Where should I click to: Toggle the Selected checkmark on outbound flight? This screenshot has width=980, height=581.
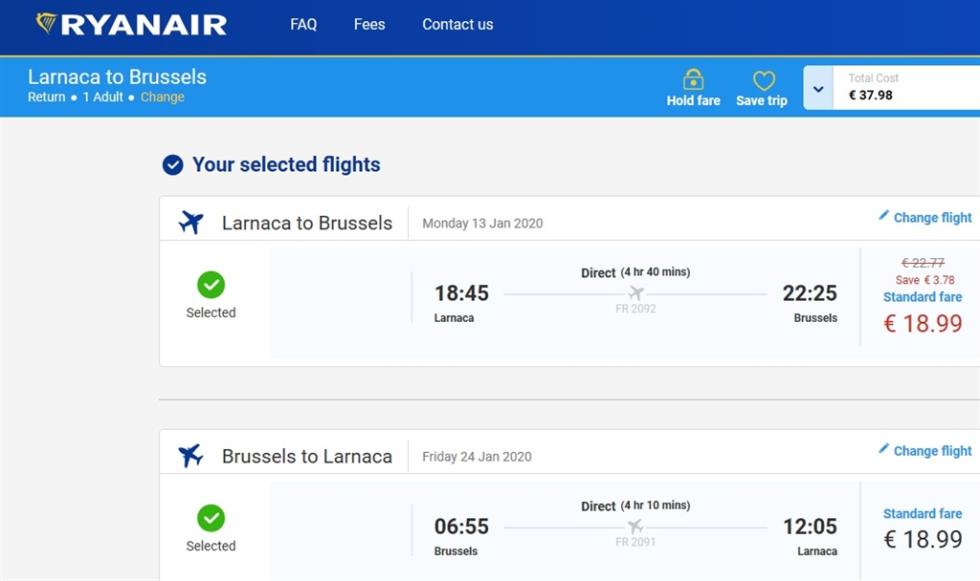click(x=211, y=285)
